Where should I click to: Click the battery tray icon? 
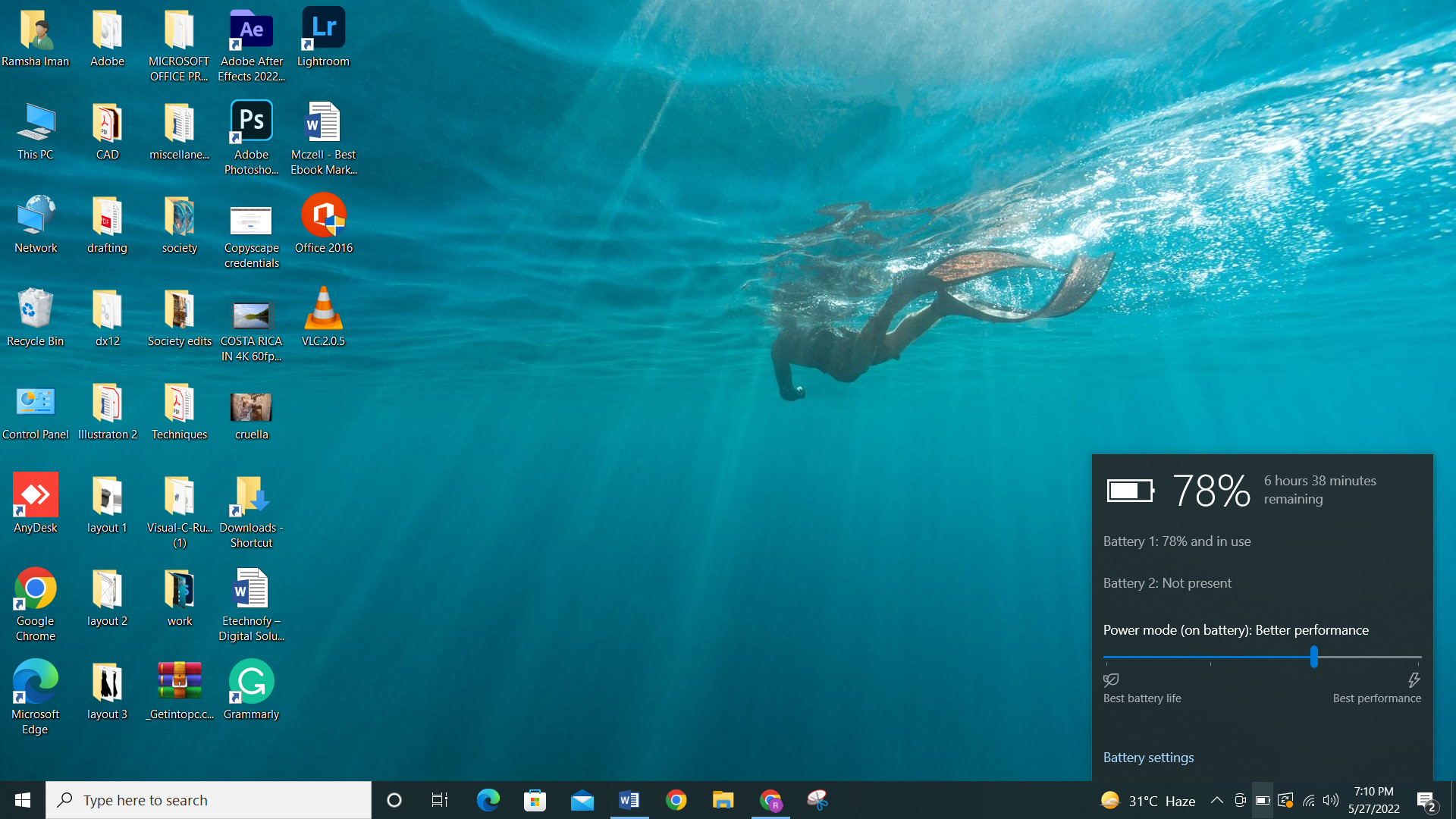coord(1262,800)
